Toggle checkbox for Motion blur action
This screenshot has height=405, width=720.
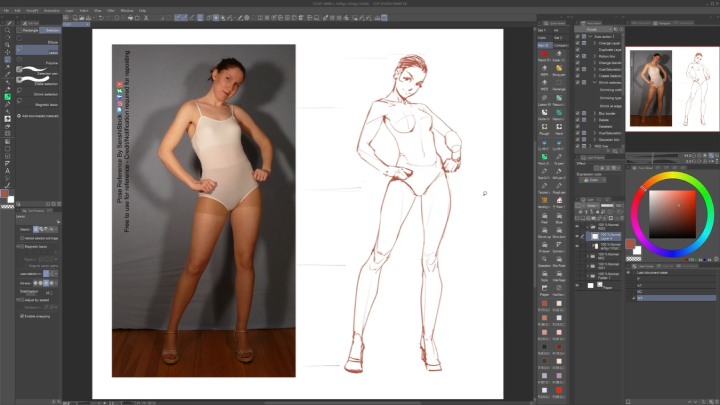578,56
